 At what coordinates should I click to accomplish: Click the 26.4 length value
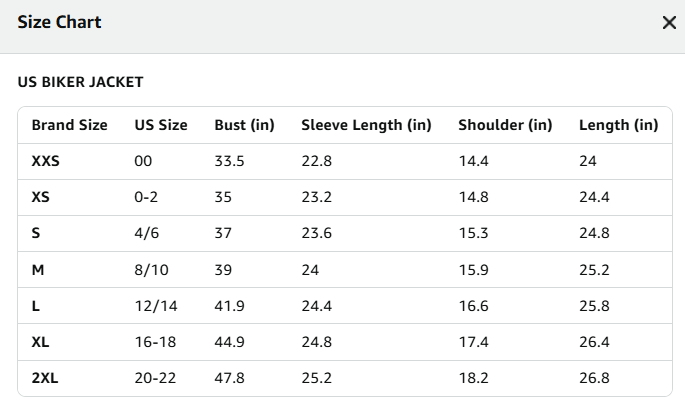tap(594, 342)
